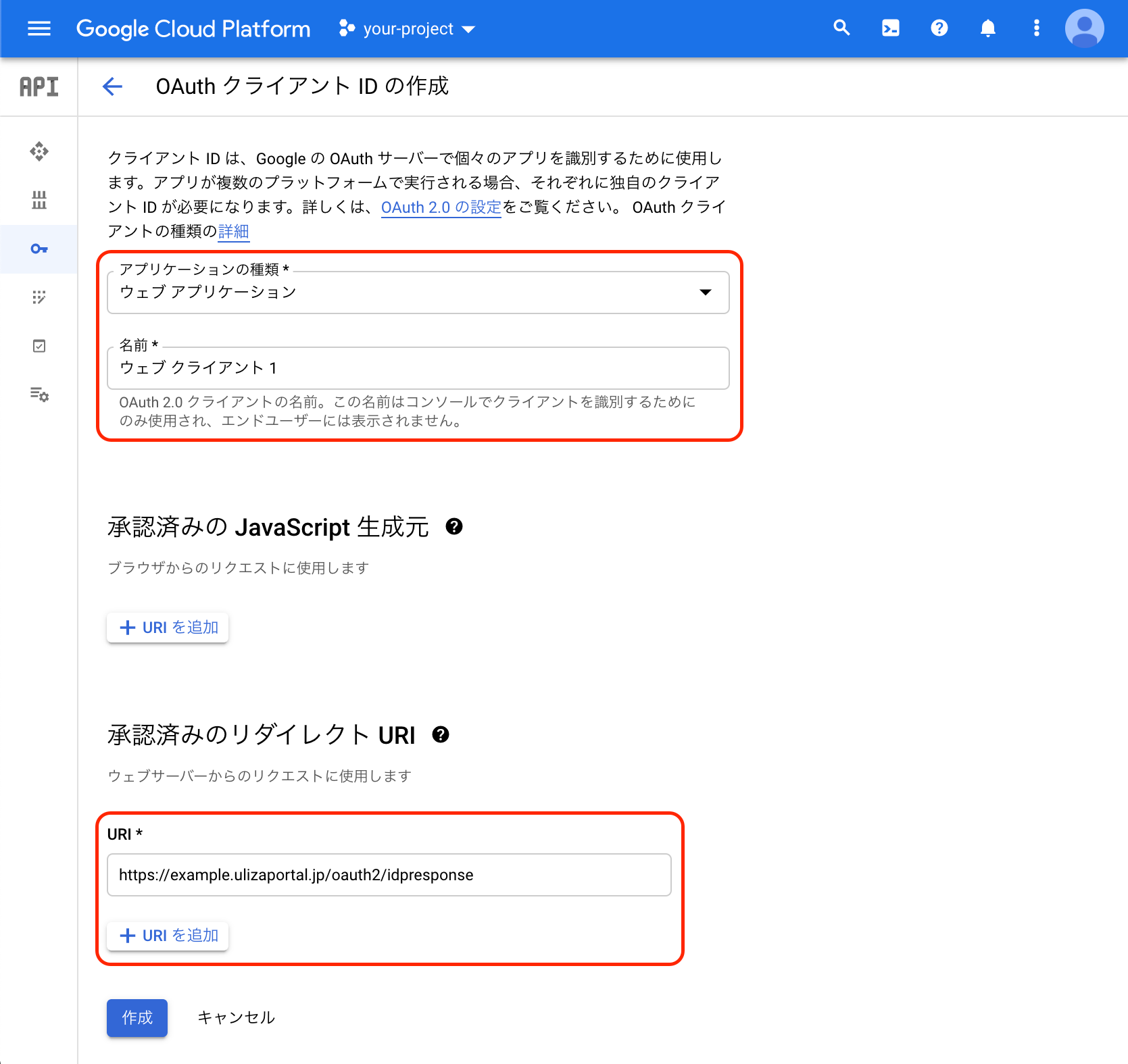
Task: Open the Domain verification checkbox sidebar icon
Action: click(x=39, y=346)
